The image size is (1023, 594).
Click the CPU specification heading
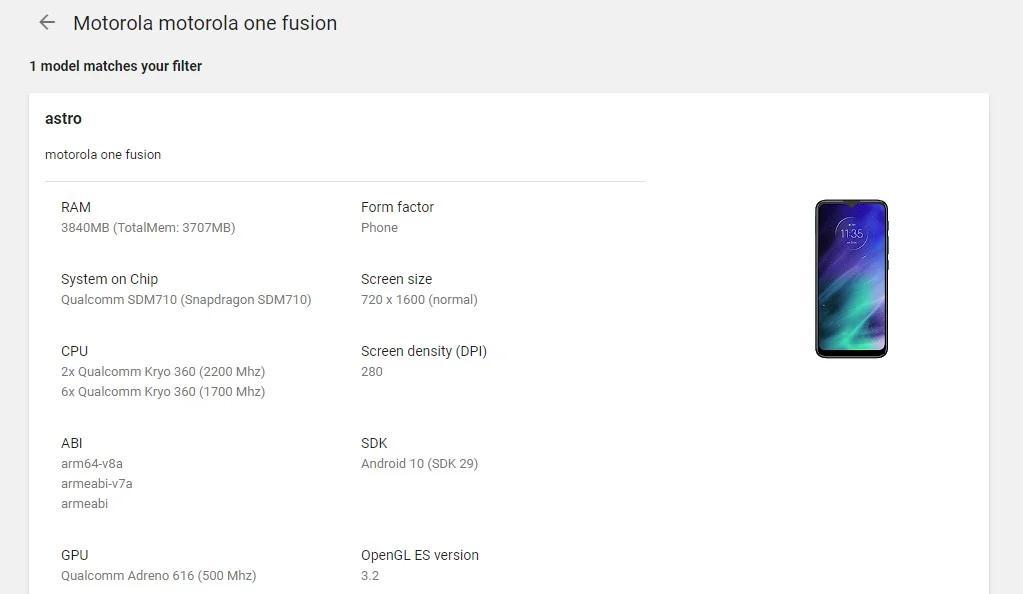[x=74, y=351]
